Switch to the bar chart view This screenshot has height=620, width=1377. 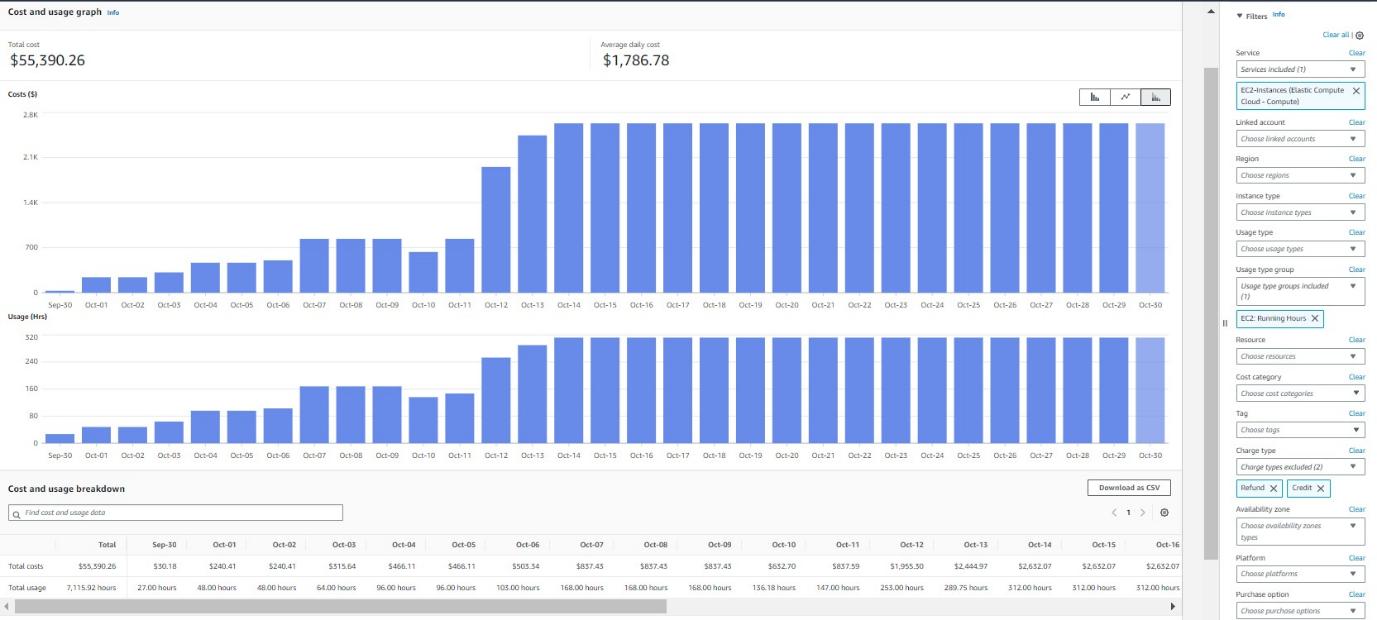[1094, 97]
